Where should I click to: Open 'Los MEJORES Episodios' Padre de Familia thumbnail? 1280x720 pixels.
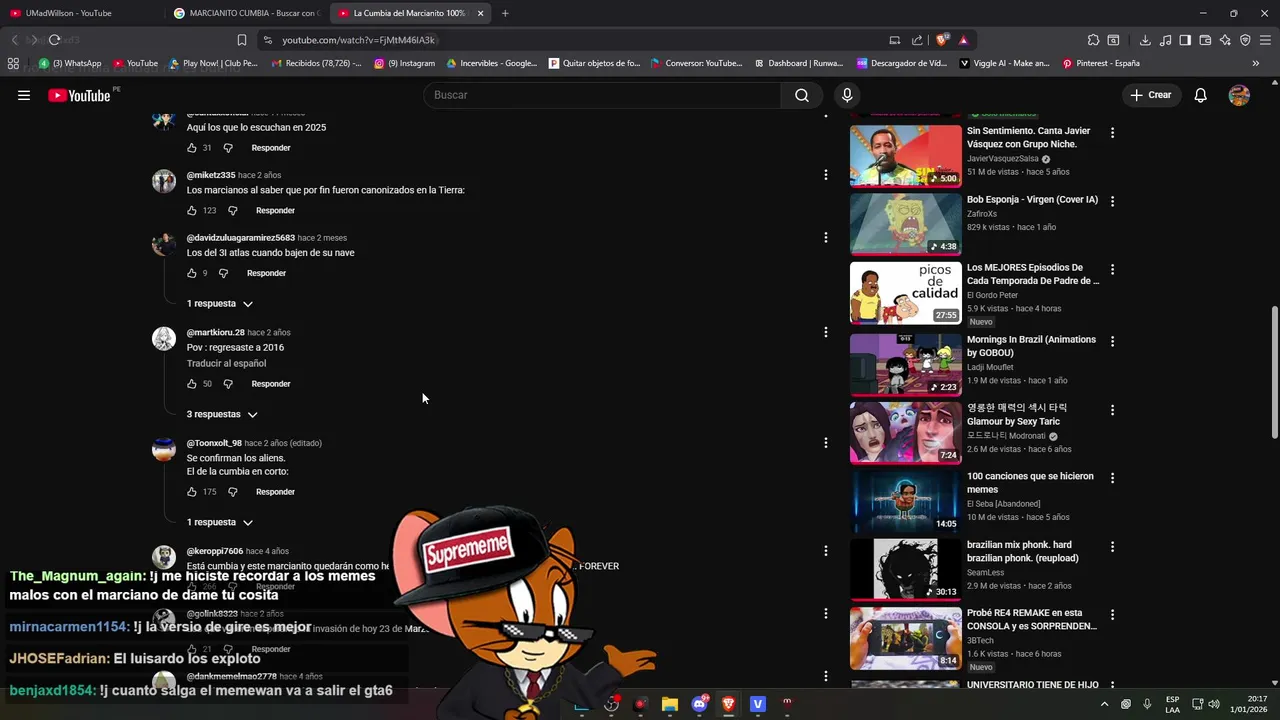[x=905, y=293]
